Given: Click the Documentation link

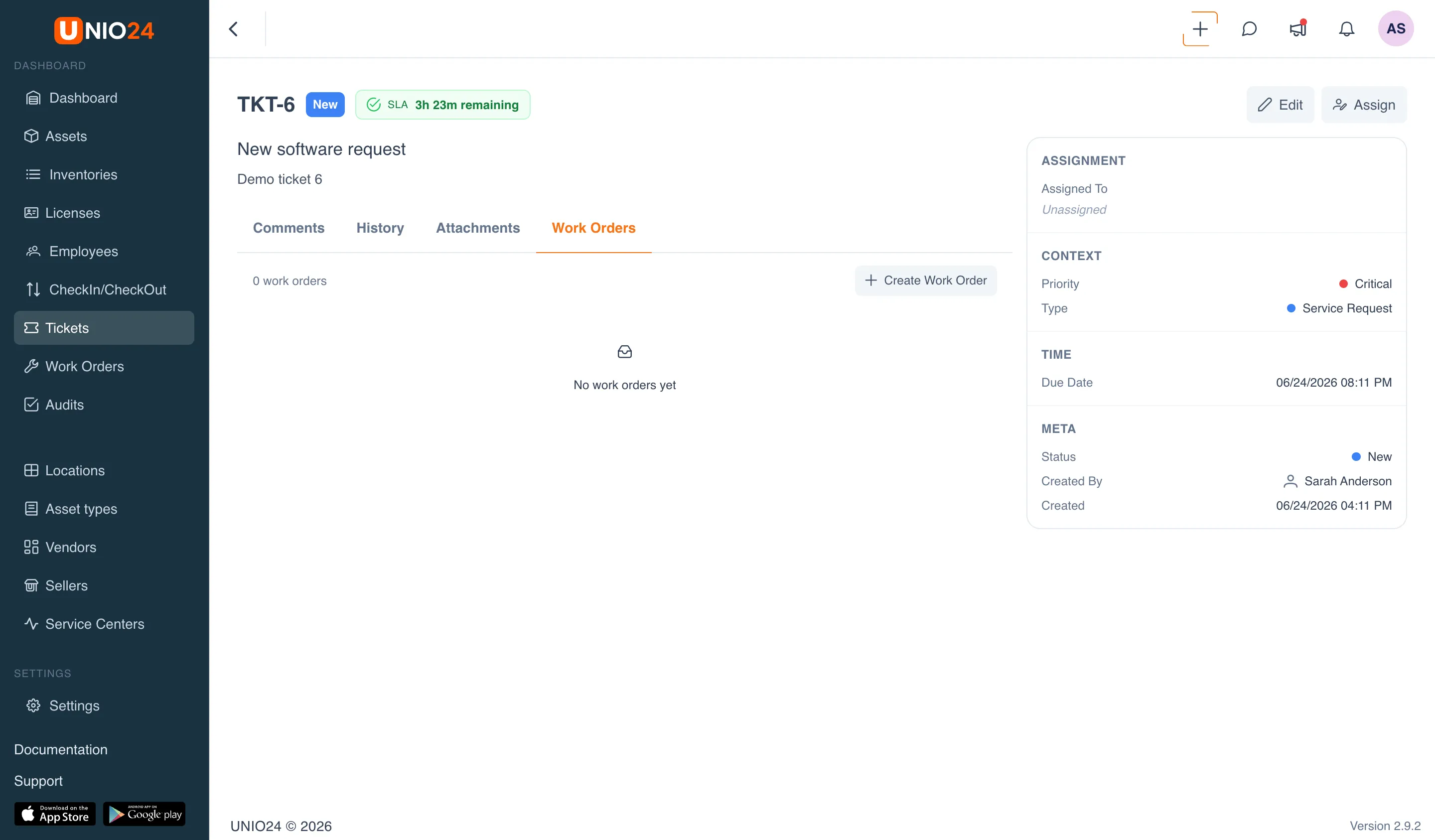Looking at the screenshot, I should 61,749.
